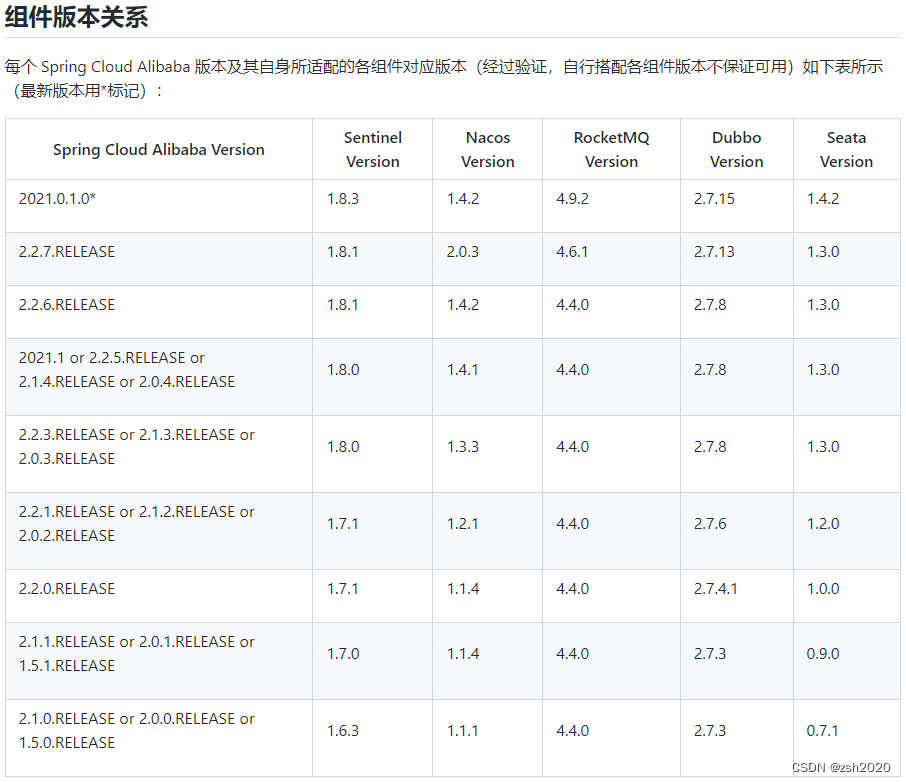Select the '2021.1 or 2.2.5.RELEASE' version cell

(159, 377)
